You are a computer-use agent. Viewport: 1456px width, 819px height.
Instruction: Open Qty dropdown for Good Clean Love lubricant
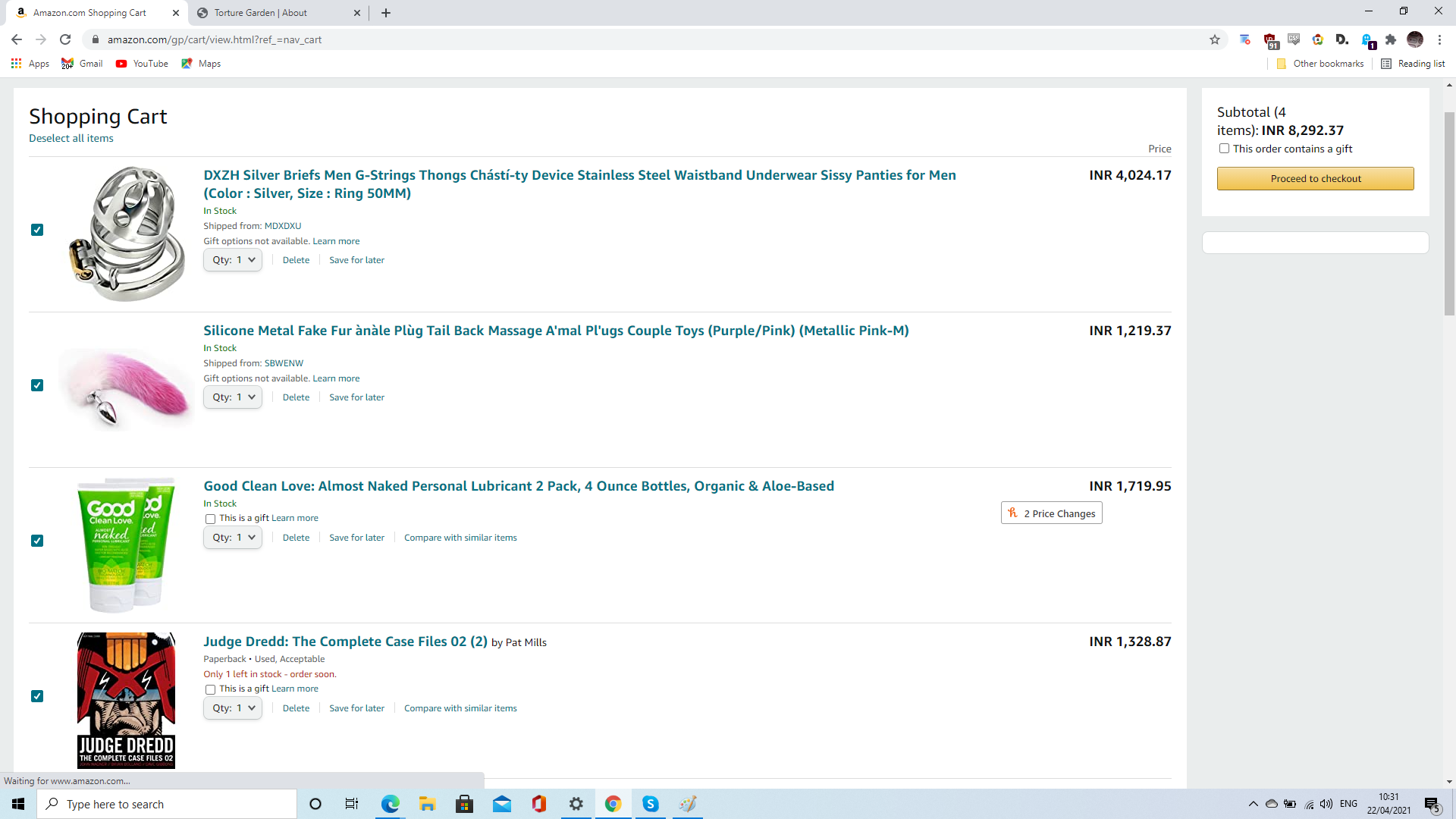tap(233, 538)
